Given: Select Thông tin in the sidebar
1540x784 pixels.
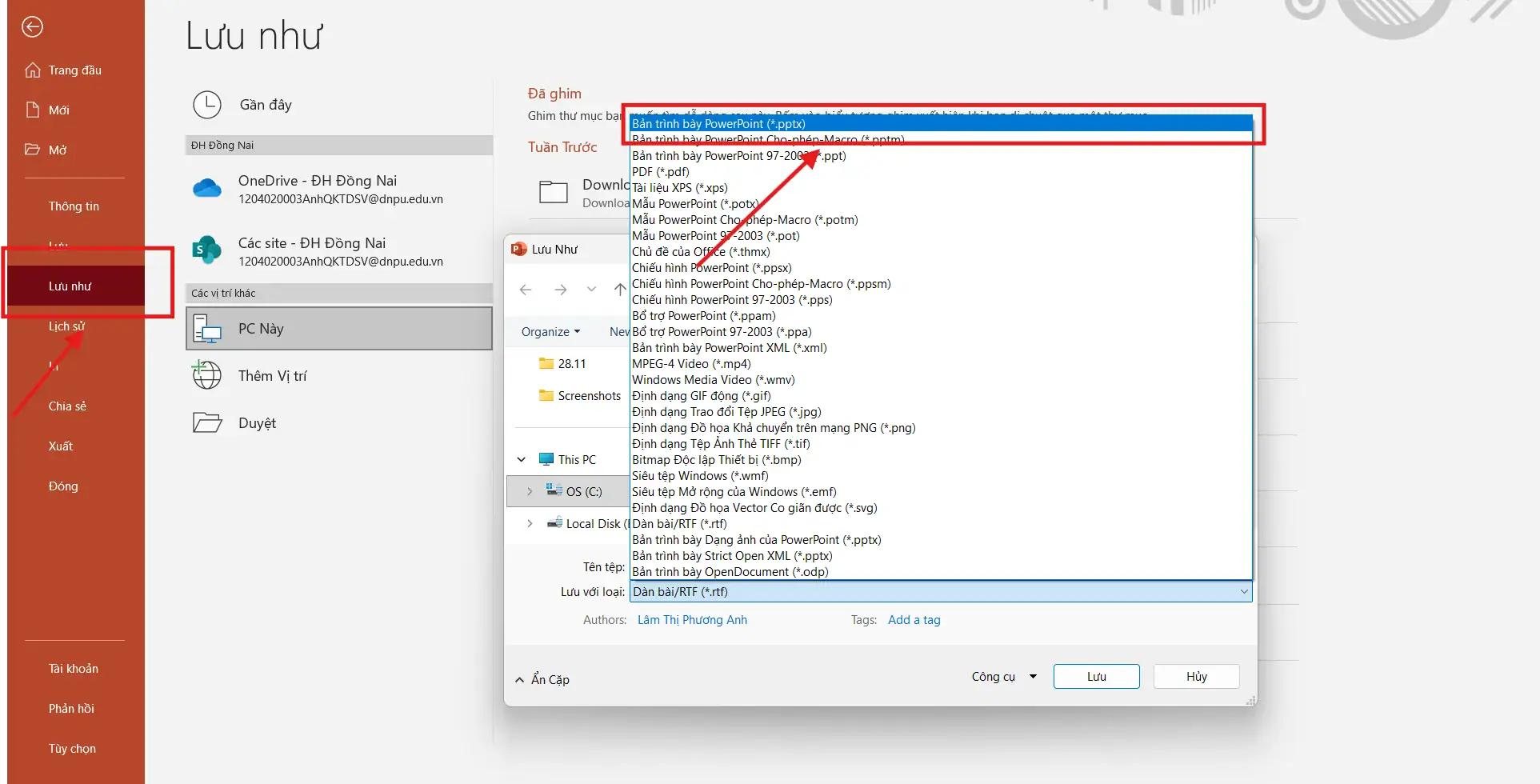Looking at the screenshot, I should pos(73,206).
